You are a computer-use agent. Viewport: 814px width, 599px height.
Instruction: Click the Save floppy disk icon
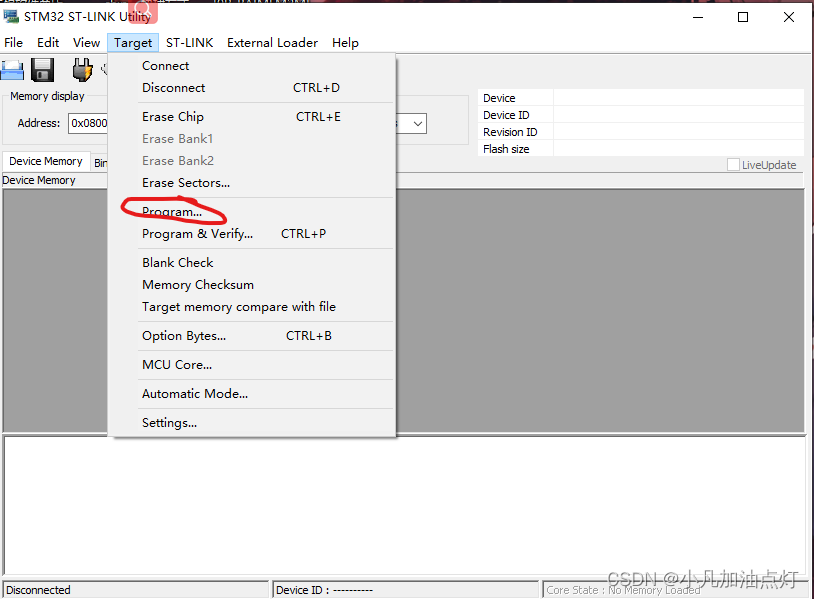tap(43, 70)
